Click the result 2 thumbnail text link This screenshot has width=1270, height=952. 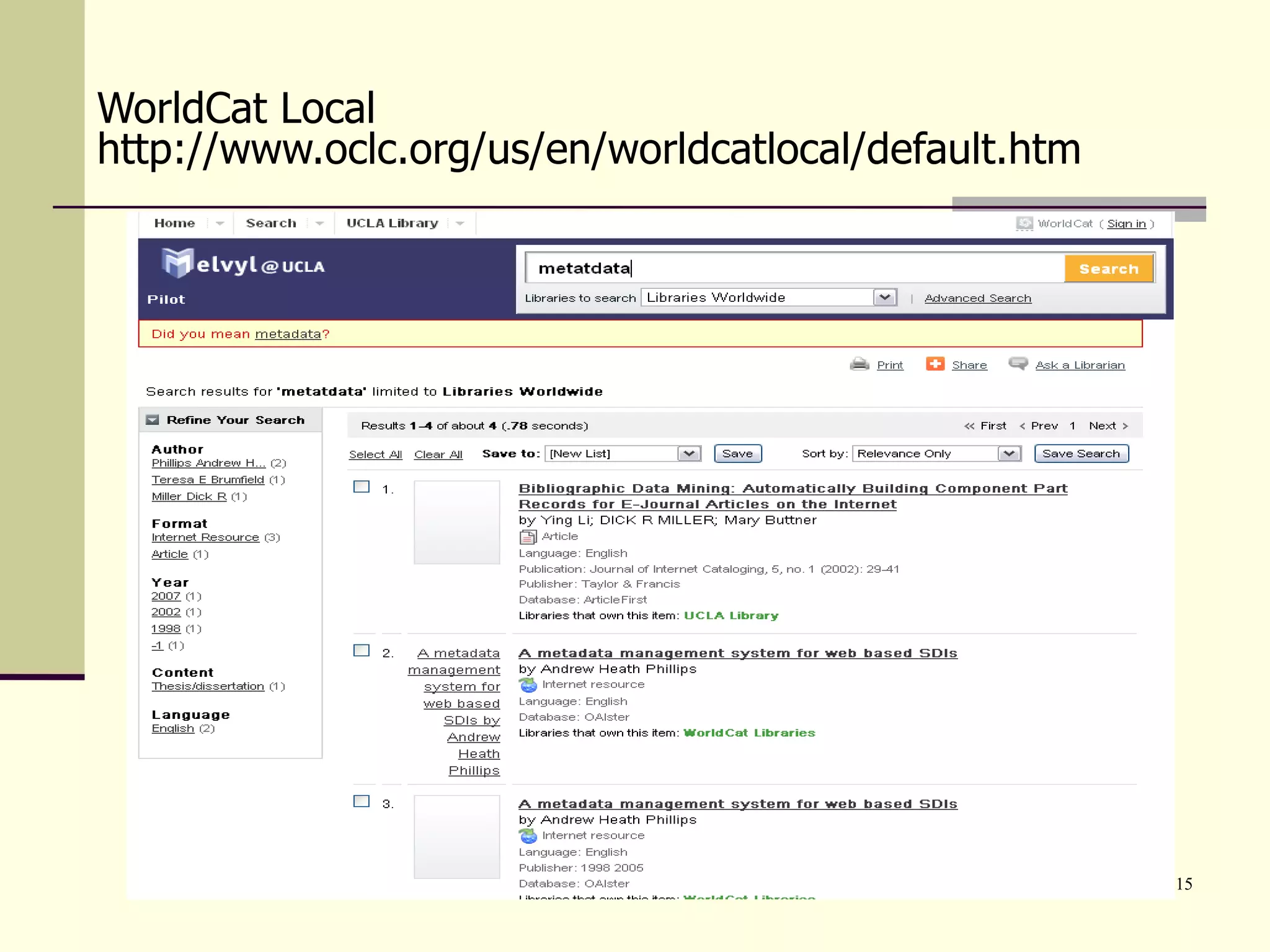(x=454, y=712)
